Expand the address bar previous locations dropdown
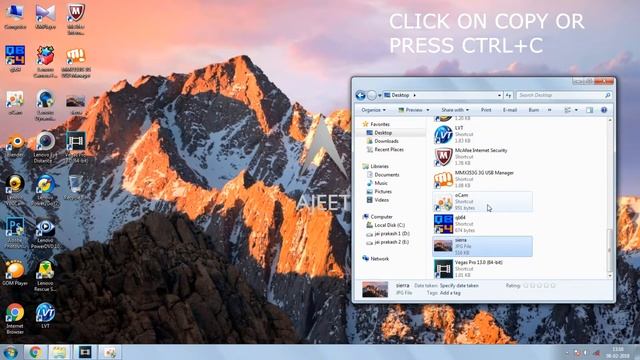 [500, 95]
